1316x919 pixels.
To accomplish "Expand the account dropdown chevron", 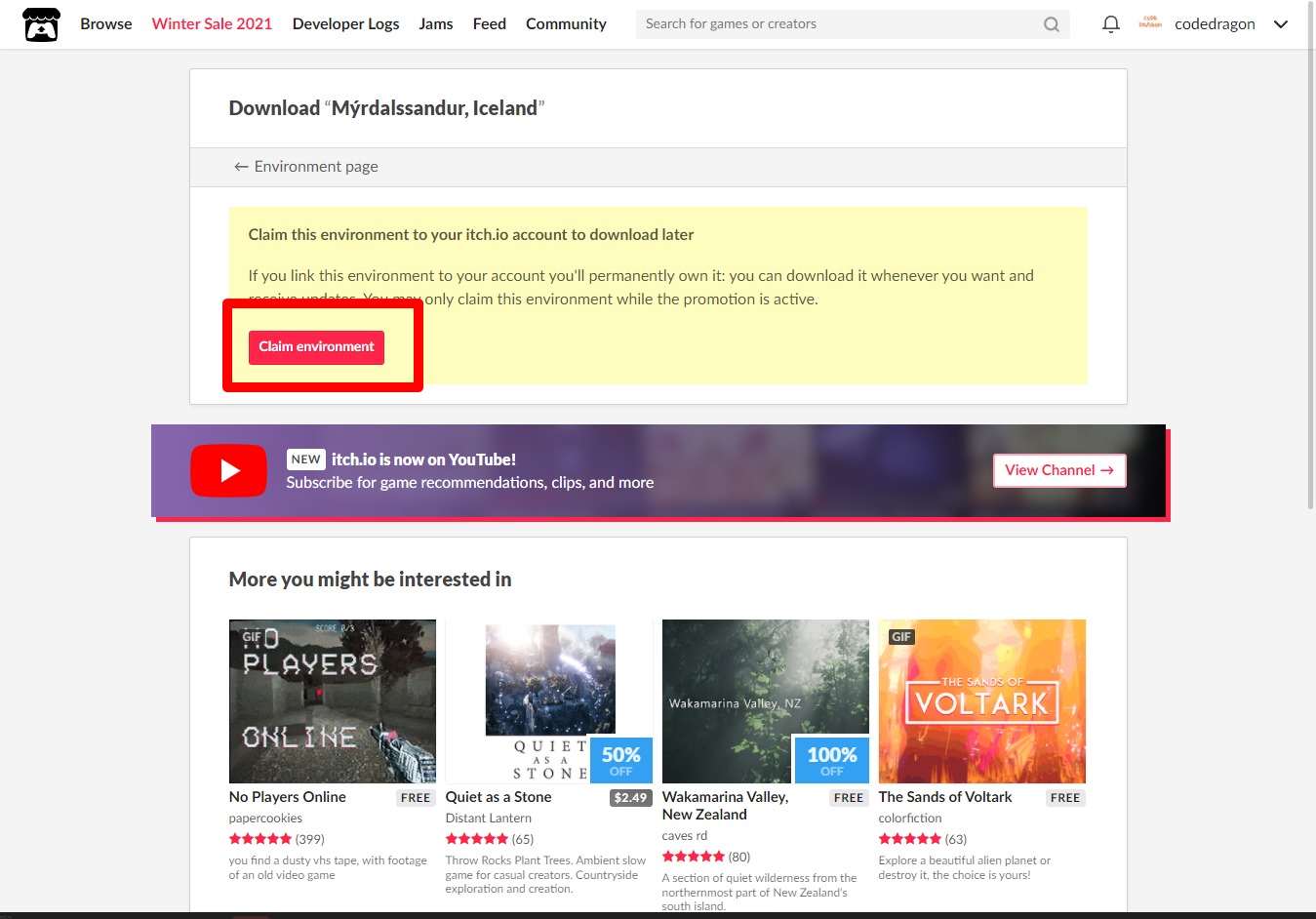I will pyautogui.click(x=1281, y=24).
